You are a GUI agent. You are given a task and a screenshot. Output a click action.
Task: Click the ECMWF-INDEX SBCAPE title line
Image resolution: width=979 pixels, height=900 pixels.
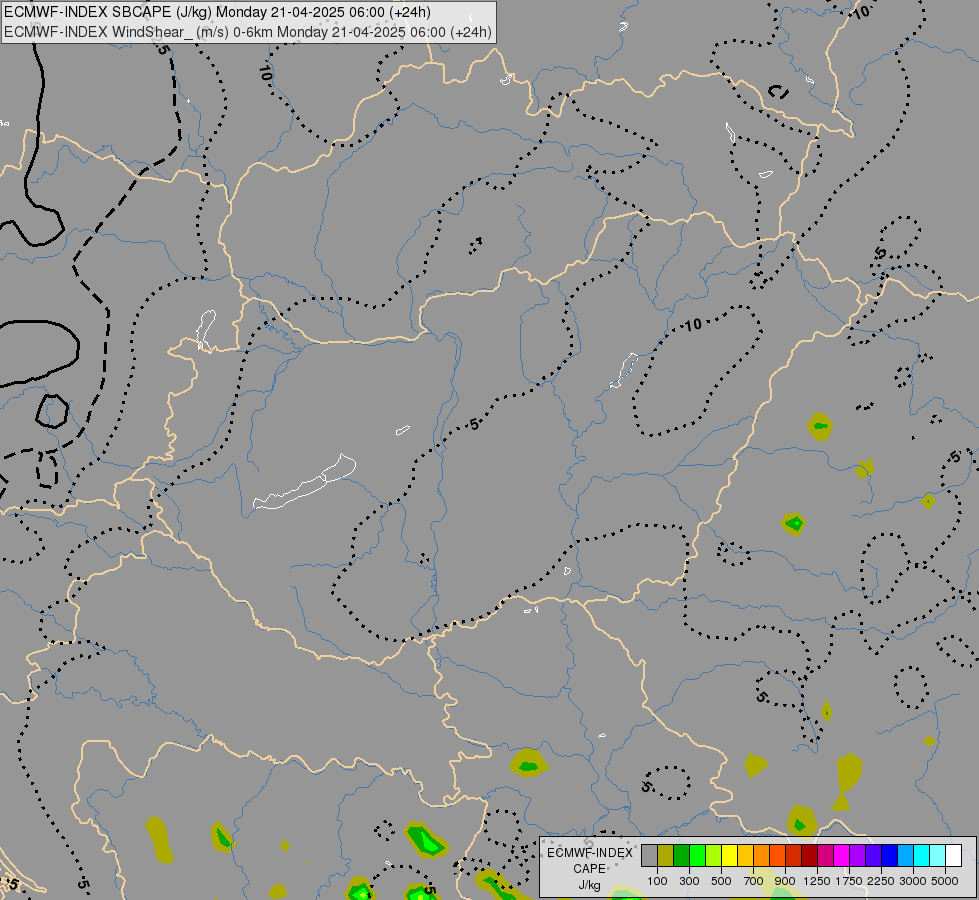pos(217,12)
